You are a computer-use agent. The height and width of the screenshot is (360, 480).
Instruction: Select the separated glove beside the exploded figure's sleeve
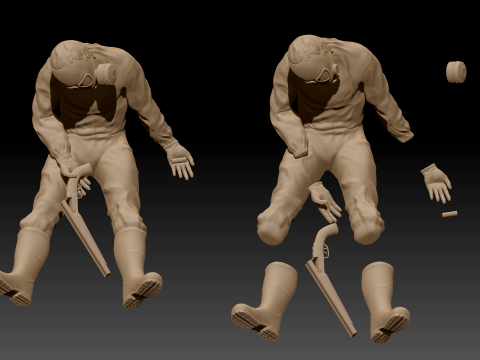pos(437,183)
